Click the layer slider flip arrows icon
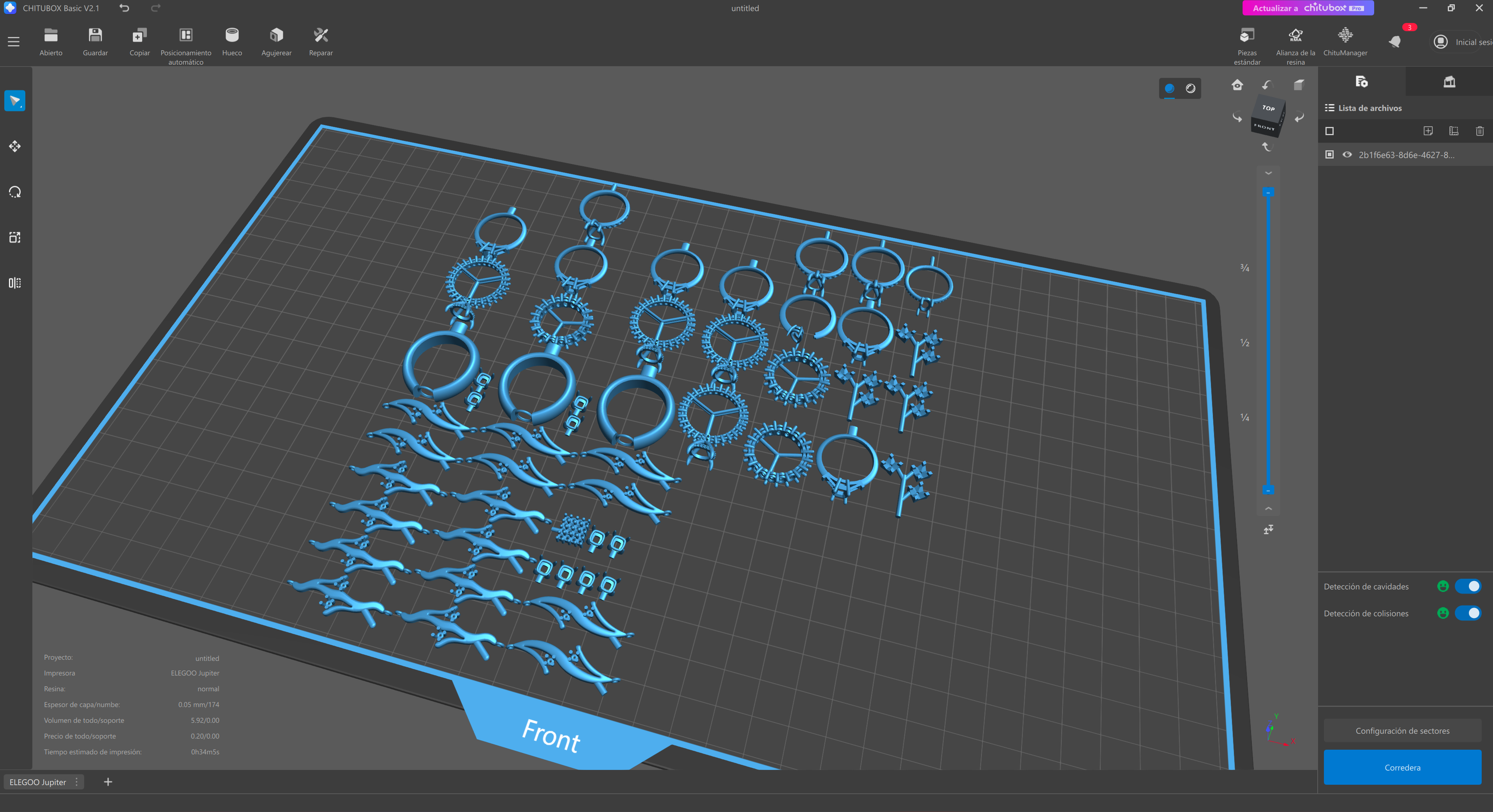1493x812 pixels. pos(1268,529)
